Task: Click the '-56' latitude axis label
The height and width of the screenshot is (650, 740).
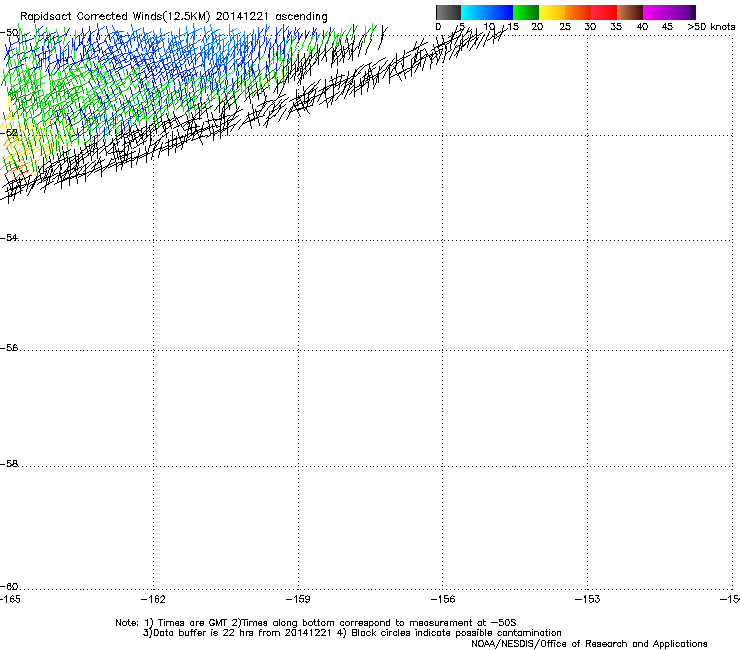Action: (9, 347)
